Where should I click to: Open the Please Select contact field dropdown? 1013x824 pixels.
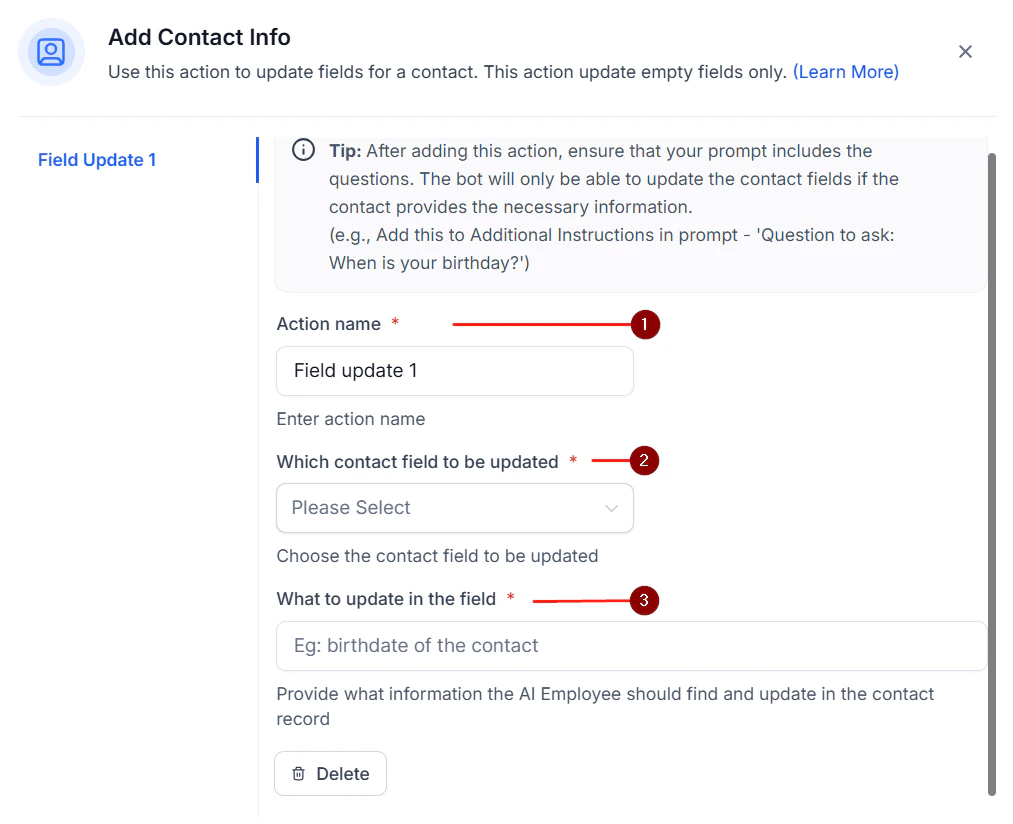click(x=440, y=508)
